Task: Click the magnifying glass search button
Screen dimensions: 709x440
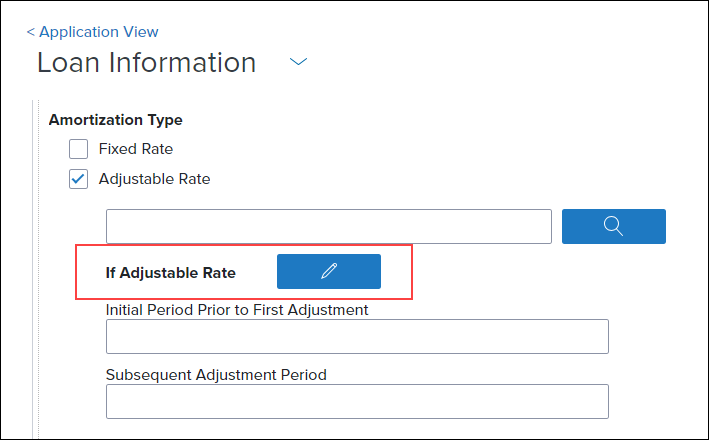Action: tap(614, 226)
